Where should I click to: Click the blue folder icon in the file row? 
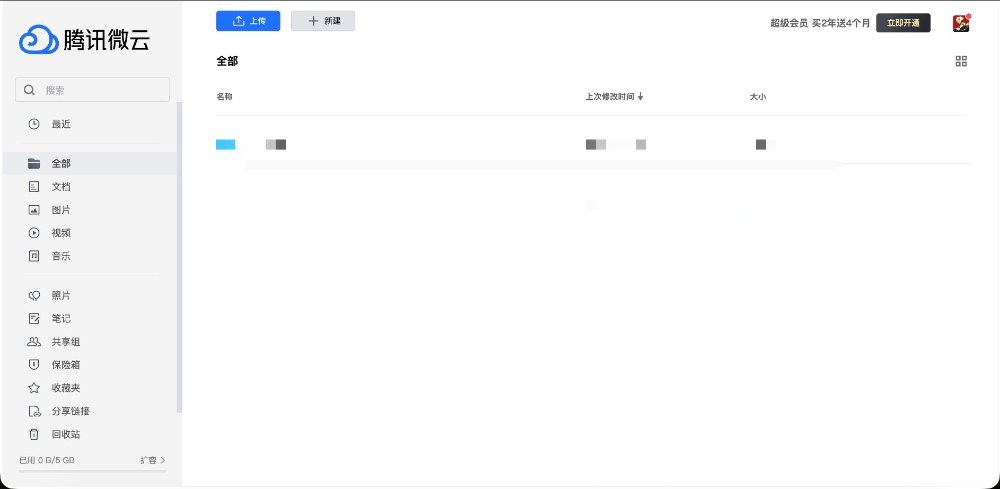tap(226, 144)
